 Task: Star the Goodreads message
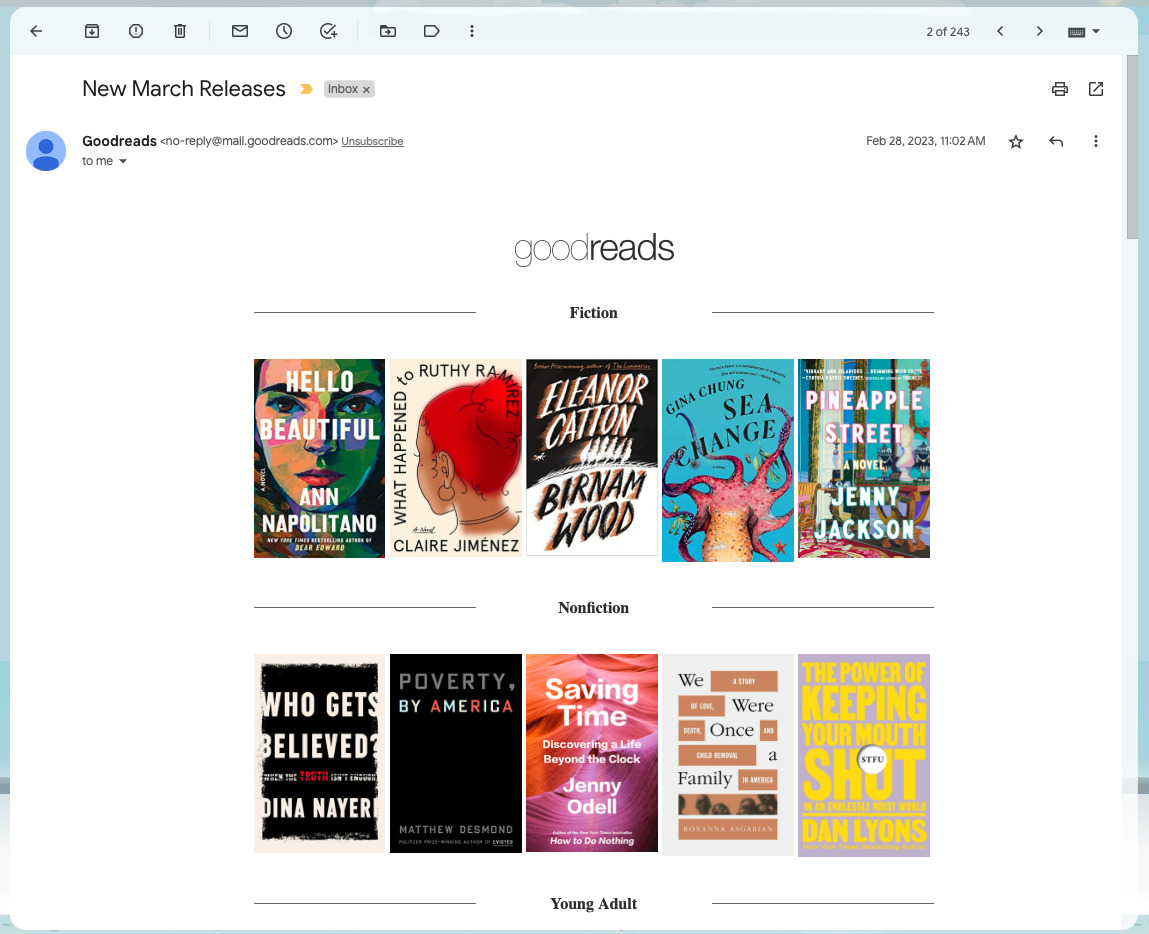pyautogui.click(x=1016, y=142)
